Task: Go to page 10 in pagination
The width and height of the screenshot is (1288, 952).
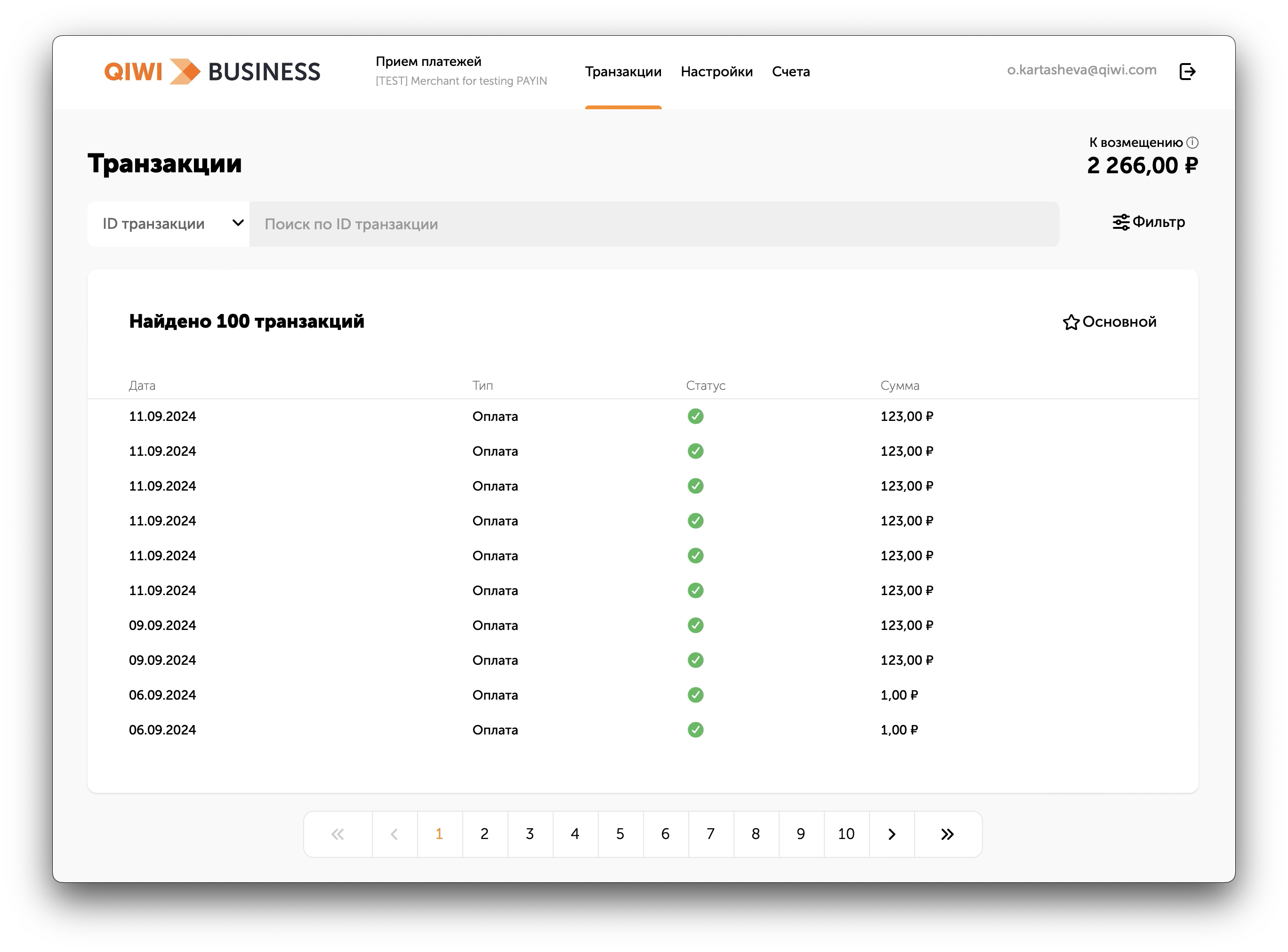Action: coord(845,834)
